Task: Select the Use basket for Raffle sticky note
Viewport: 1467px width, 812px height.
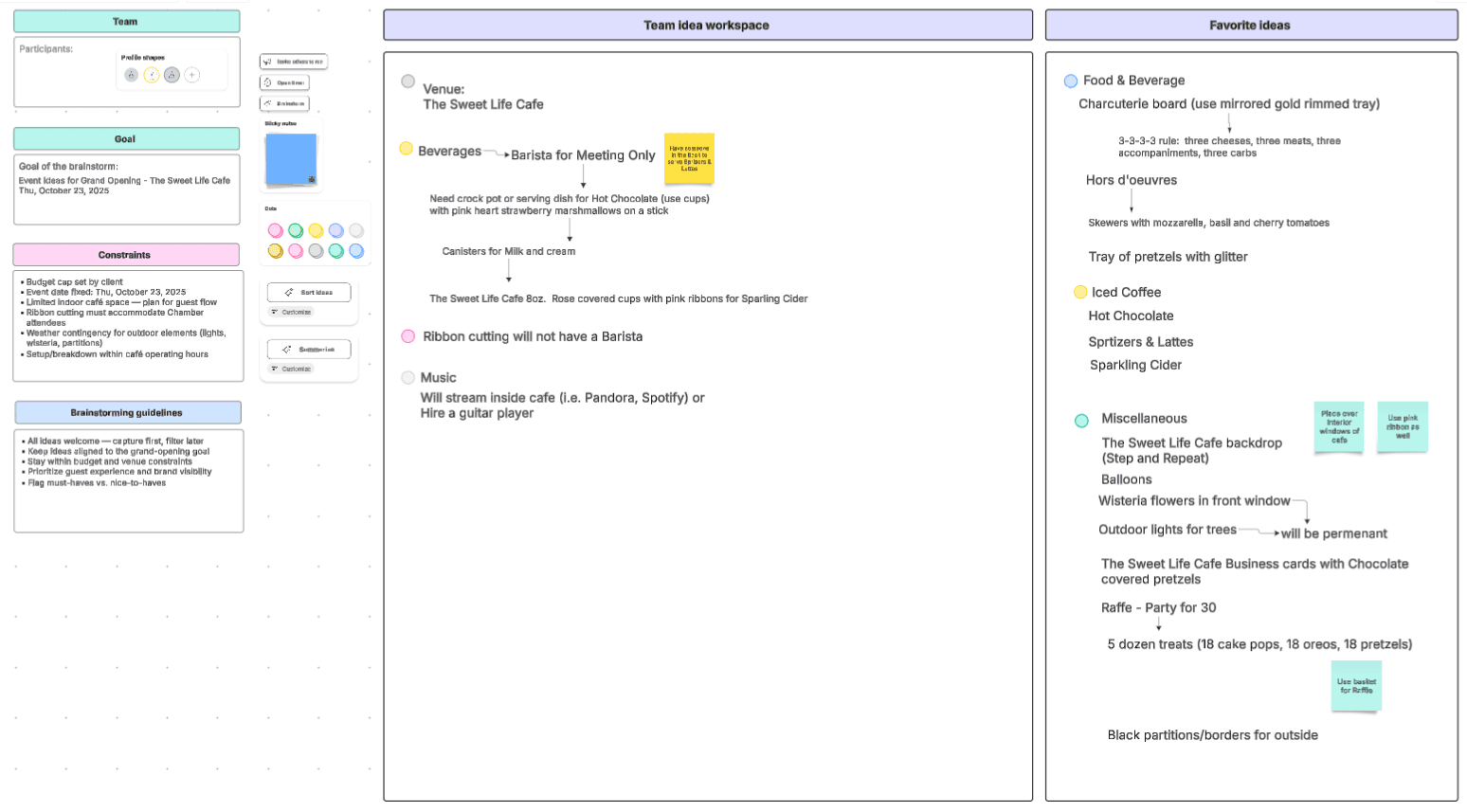Action: point(1356,686)
